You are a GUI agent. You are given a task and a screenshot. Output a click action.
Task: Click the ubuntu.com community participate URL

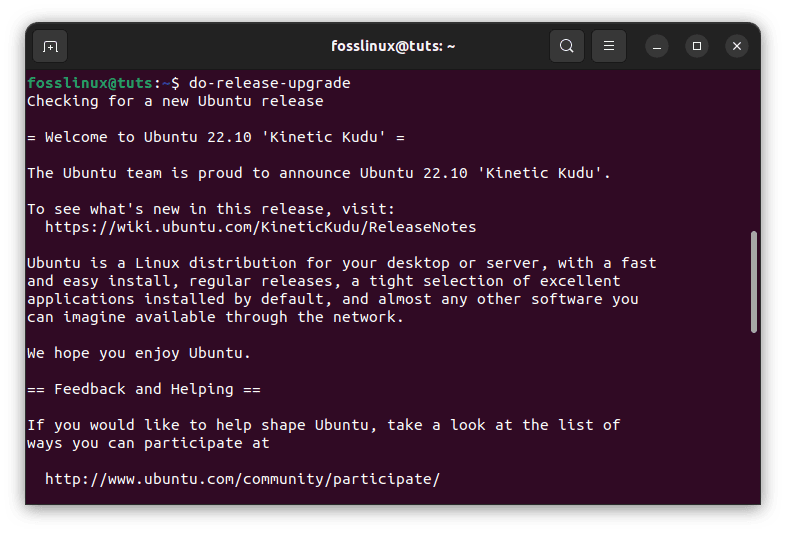pos(243,479)
